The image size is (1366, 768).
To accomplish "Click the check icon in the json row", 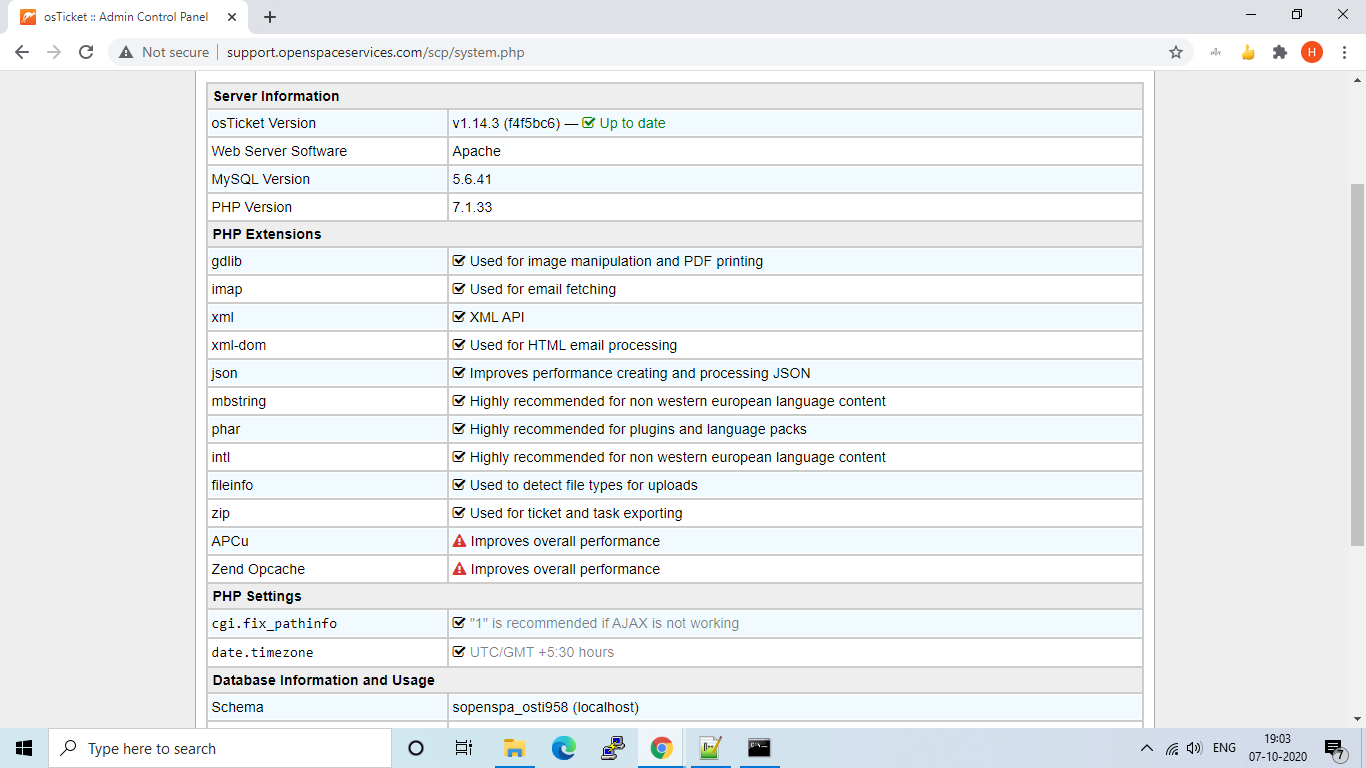I will (459, 373).
